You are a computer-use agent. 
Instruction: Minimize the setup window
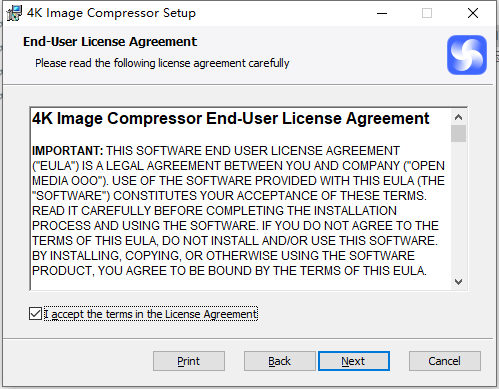click(382, 13)
